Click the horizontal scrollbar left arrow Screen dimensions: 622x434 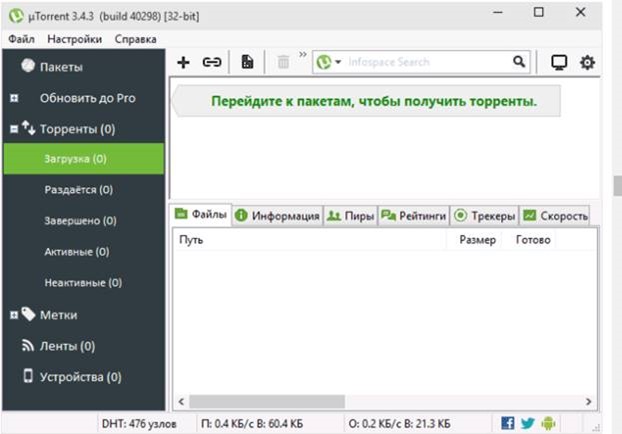pyautogui.click(x=181, y=401)
